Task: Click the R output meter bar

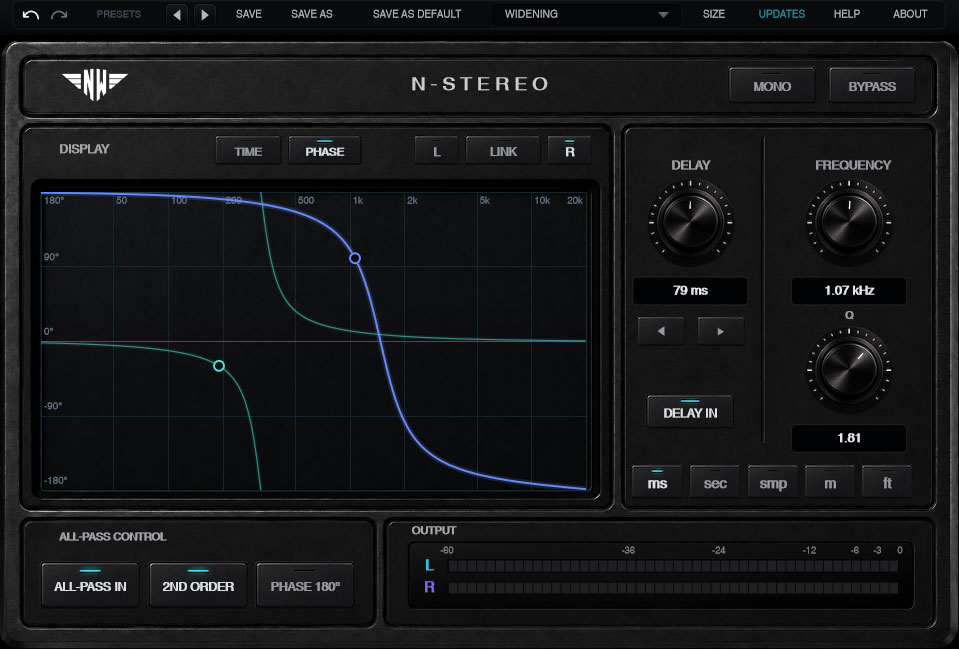Action: pos(673,588)
